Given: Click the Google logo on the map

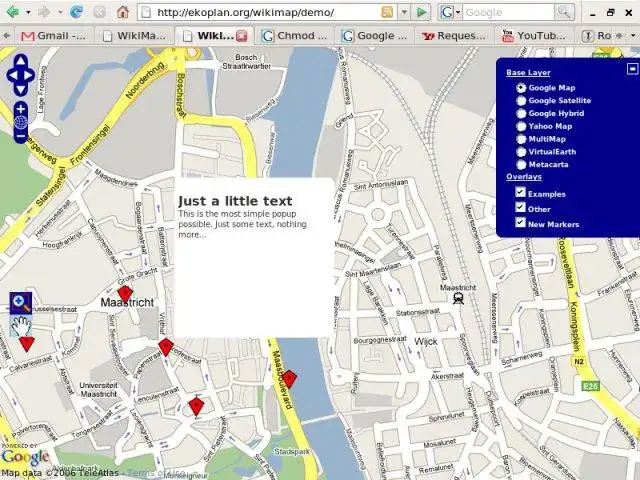Looking at the screenshot, I should click(25, 457).
